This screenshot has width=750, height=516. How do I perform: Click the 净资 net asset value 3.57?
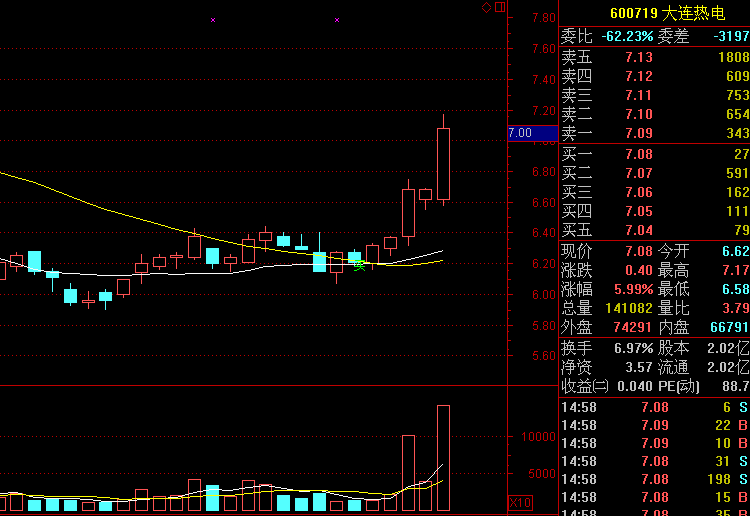pos(639,367)
